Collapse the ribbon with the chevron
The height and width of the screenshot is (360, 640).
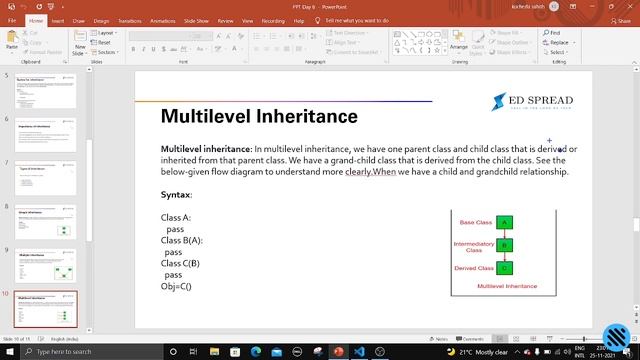click(x=635, y=62)
